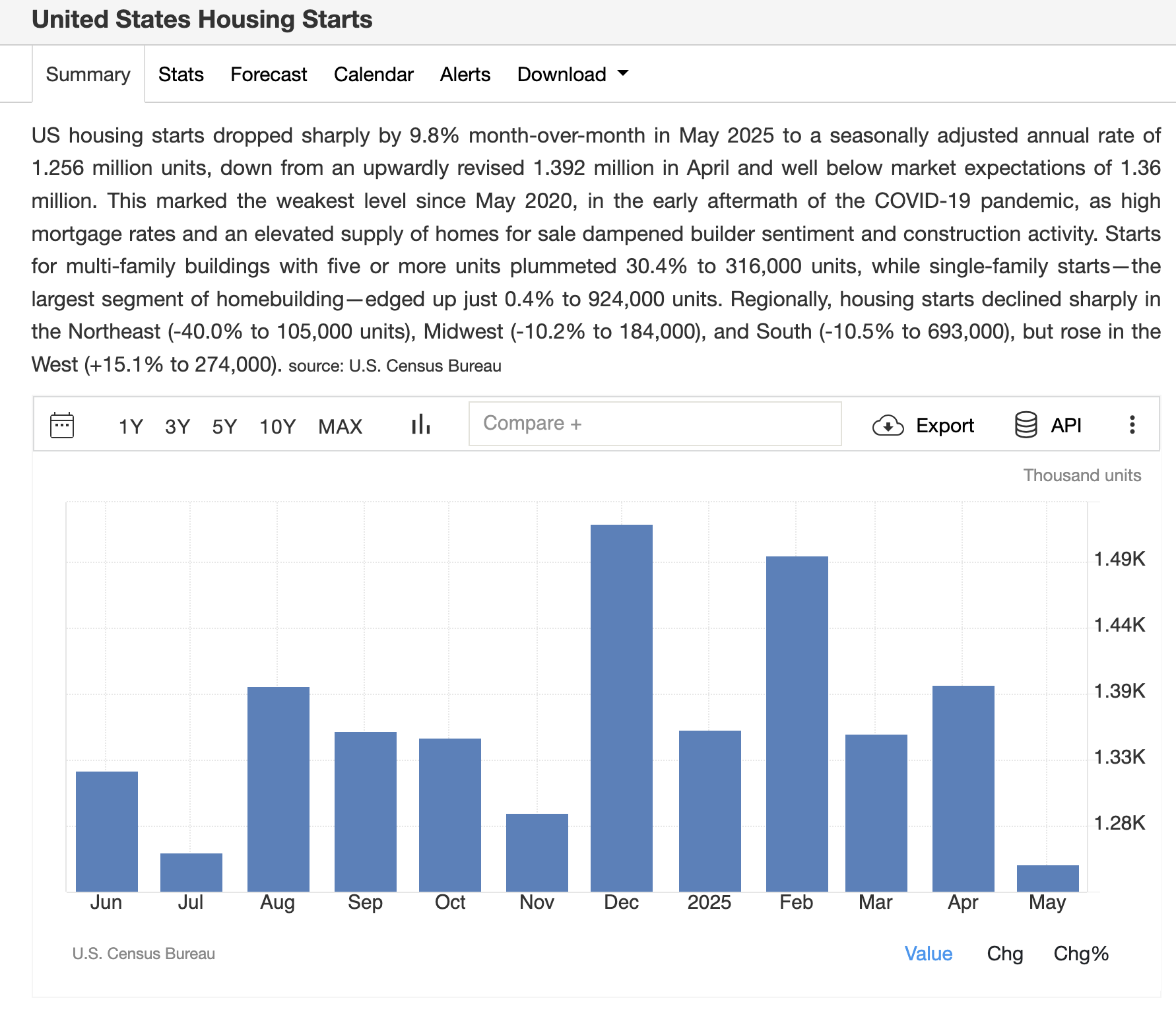Click the API database icon

[x=1026, y=426]
